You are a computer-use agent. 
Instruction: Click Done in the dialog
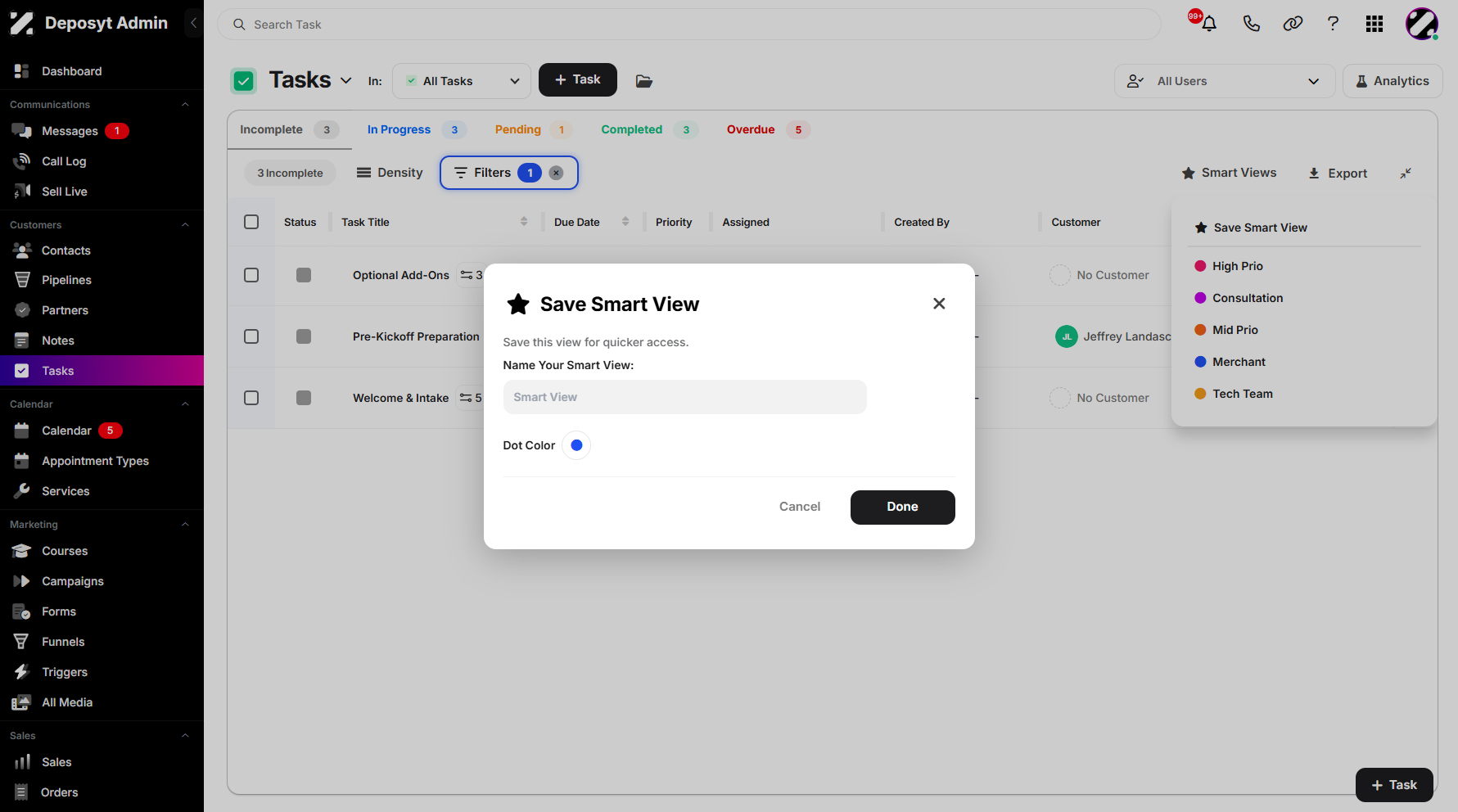pos(902,507)
